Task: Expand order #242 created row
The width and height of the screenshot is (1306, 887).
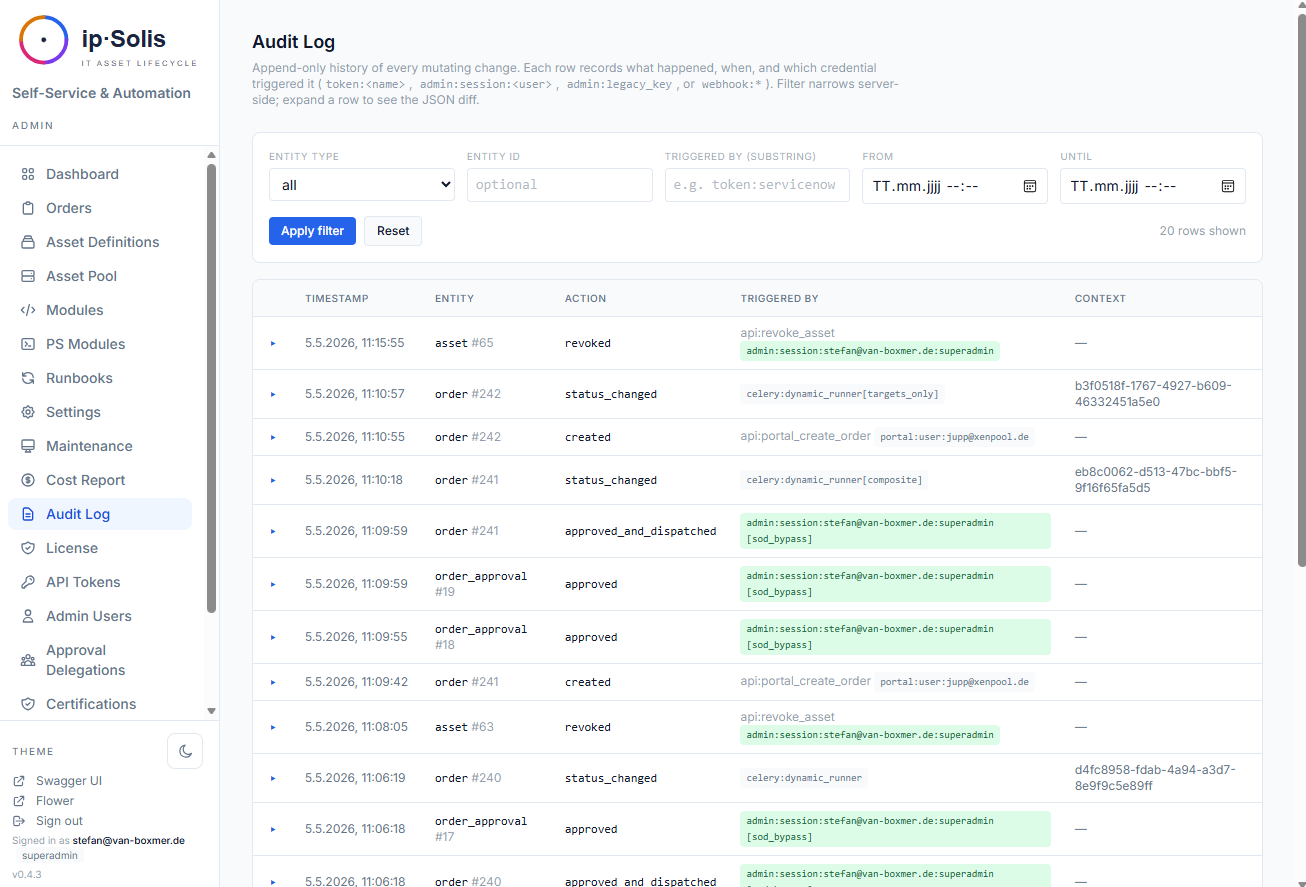Action: point(273,437)
